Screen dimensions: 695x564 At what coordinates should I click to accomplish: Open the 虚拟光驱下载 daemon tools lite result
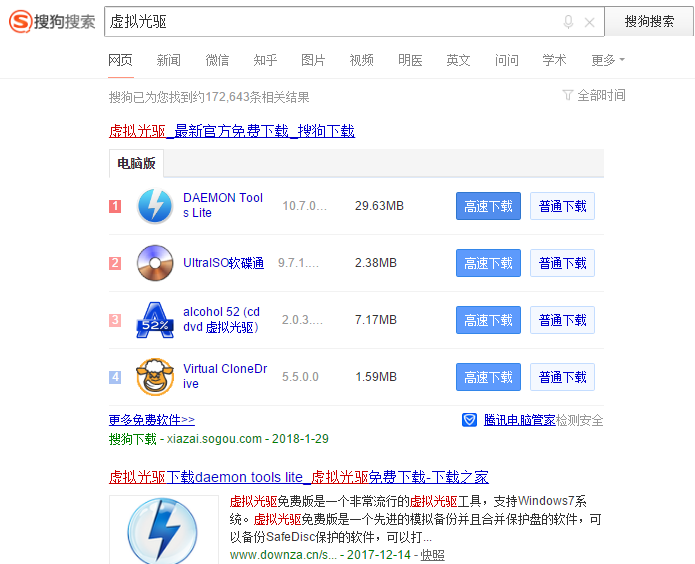(298, 477)
